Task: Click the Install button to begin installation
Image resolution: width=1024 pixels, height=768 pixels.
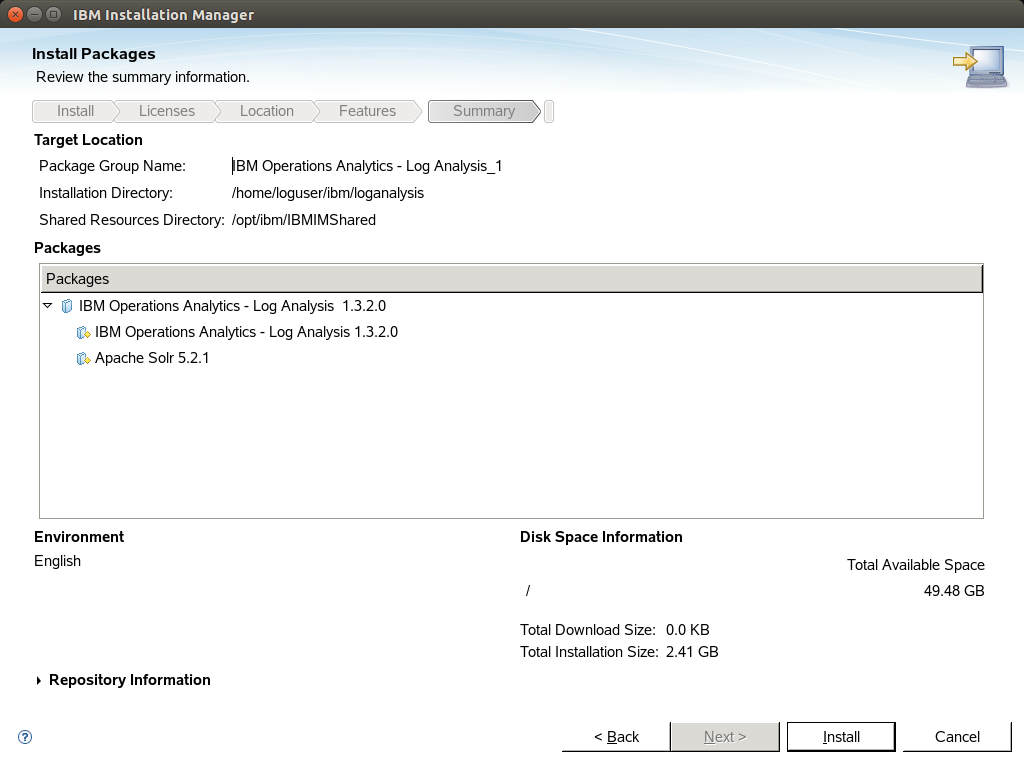Action: click(841, 737)
